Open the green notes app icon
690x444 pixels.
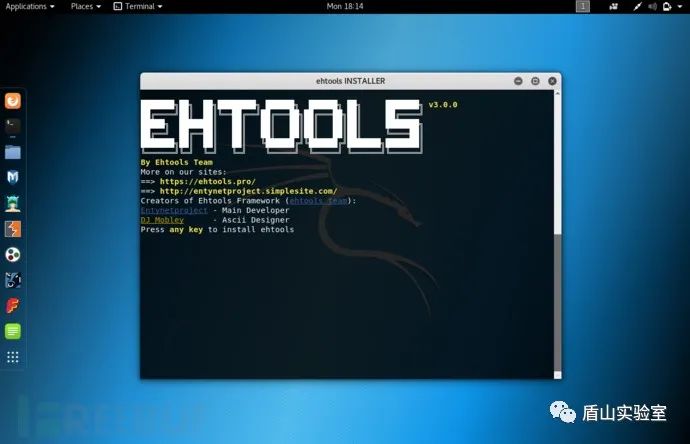pos(13,331)
